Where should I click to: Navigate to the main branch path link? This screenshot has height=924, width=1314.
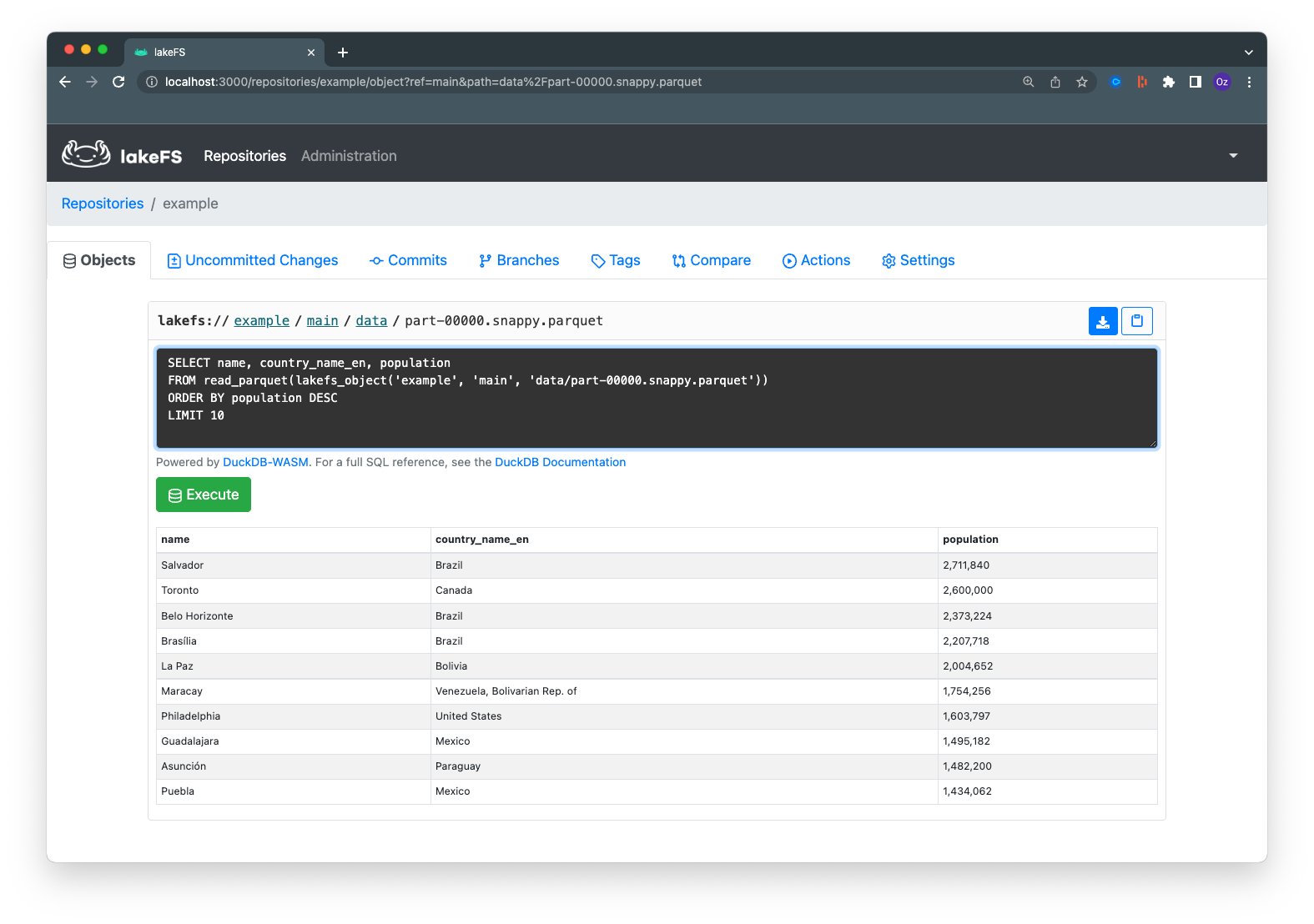tap(322, 321)
